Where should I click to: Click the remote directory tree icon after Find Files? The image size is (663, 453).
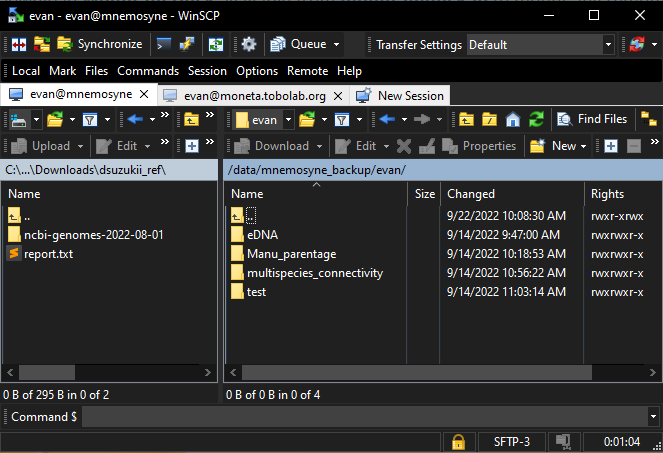[x=648, y=120]
